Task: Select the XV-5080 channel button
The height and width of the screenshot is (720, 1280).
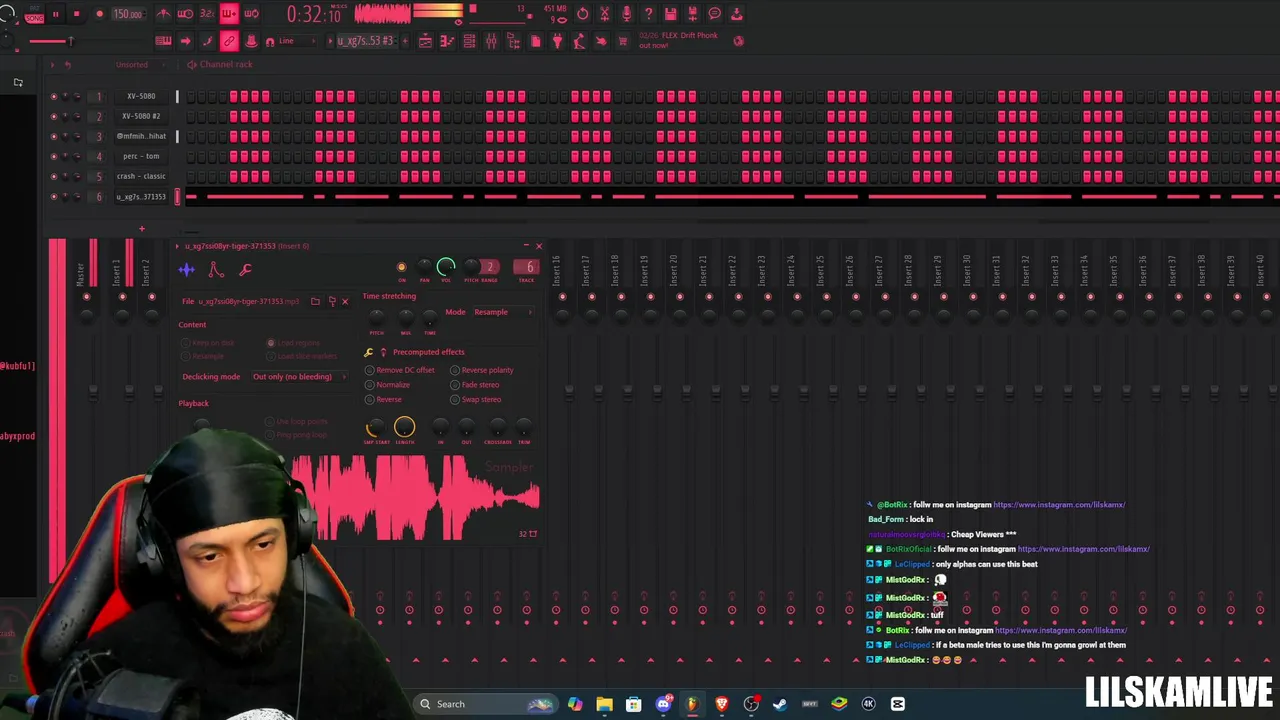Action: 141,96
